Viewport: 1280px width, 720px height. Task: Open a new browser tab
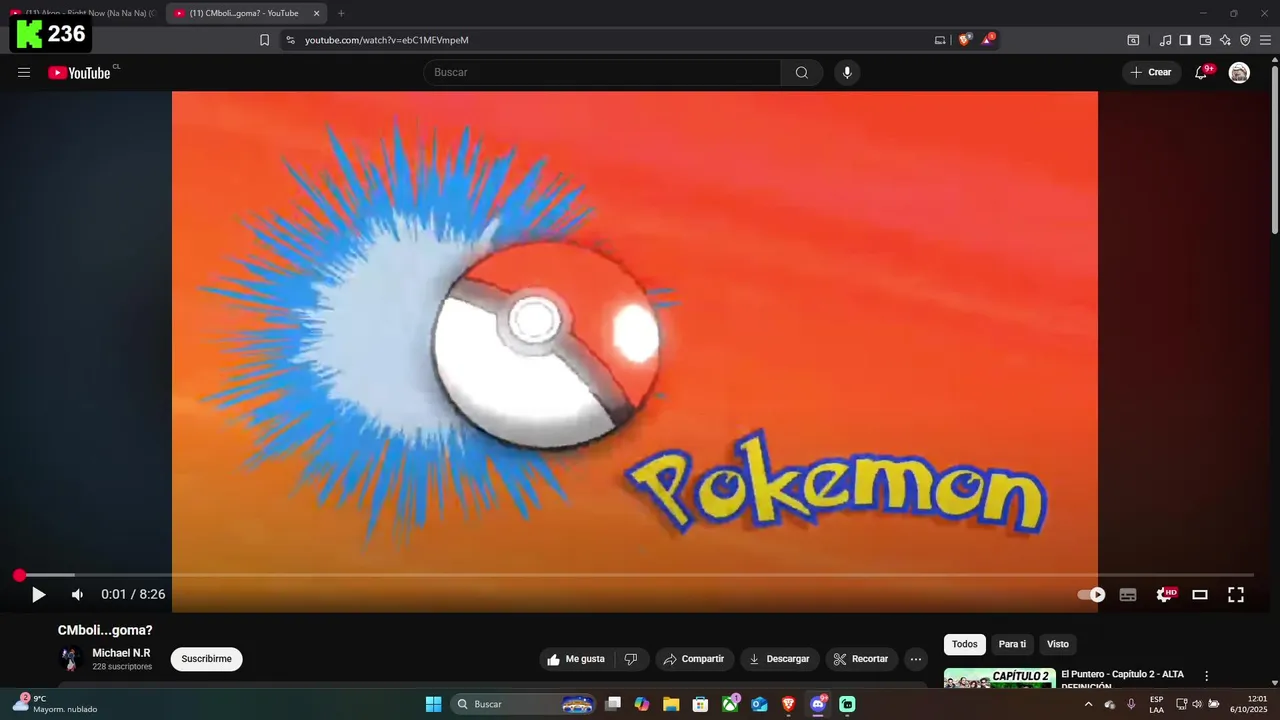341,13
